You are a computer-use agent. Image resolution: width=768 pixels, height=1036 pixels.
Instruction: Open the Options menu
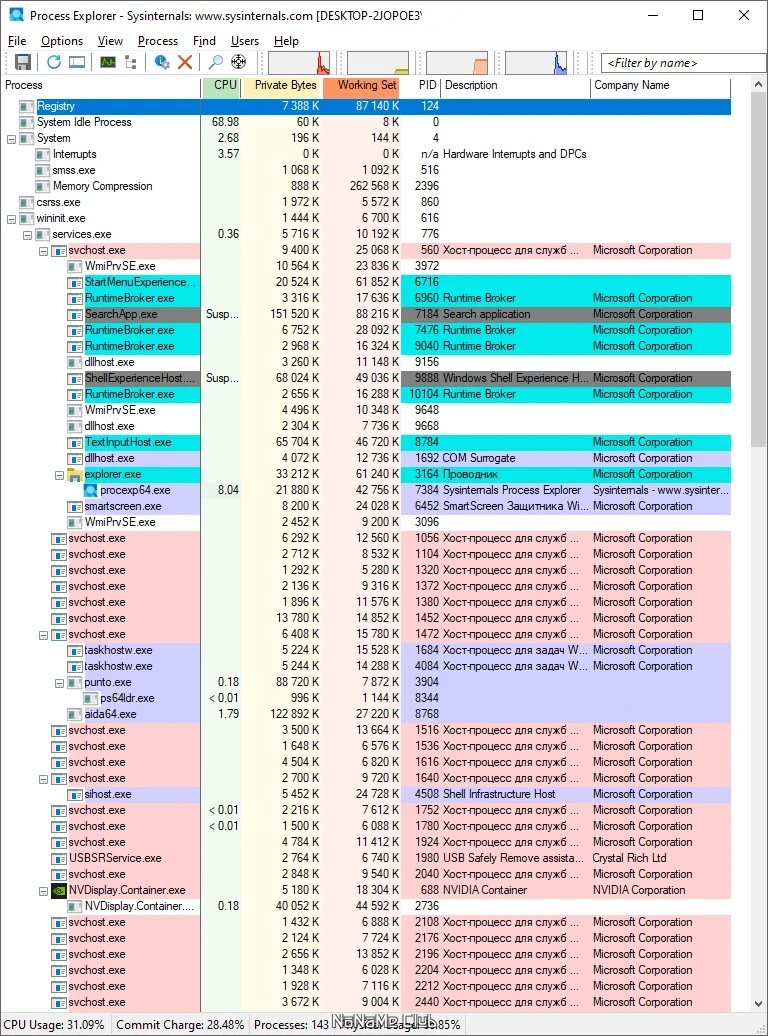point(62,41)
